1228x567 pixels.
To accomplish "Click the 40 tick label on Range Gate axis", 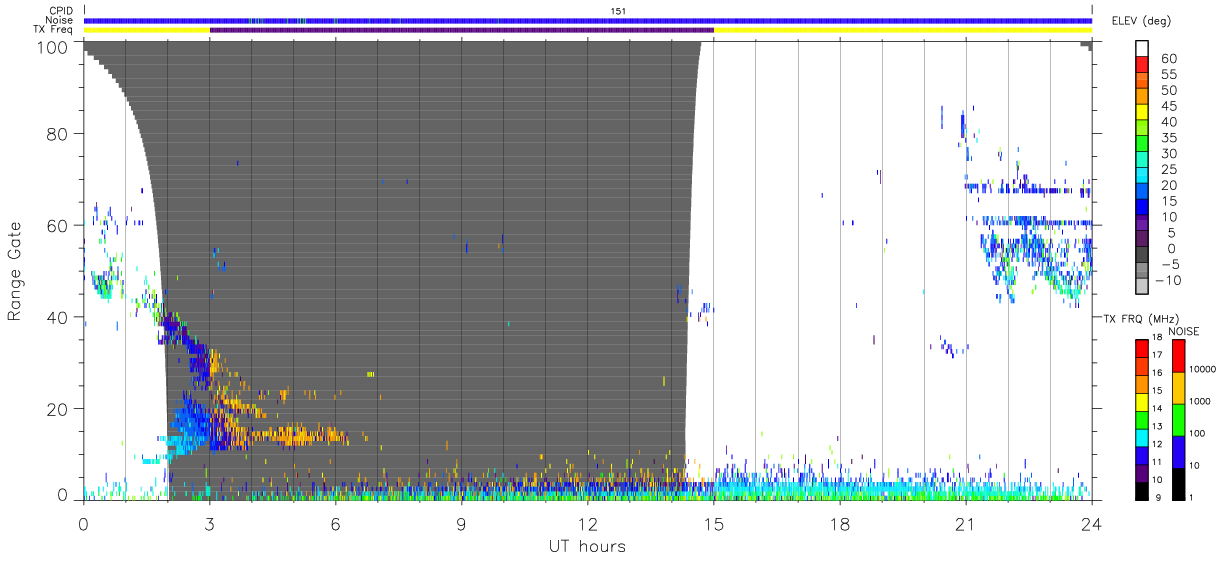I will pos(57,317).
